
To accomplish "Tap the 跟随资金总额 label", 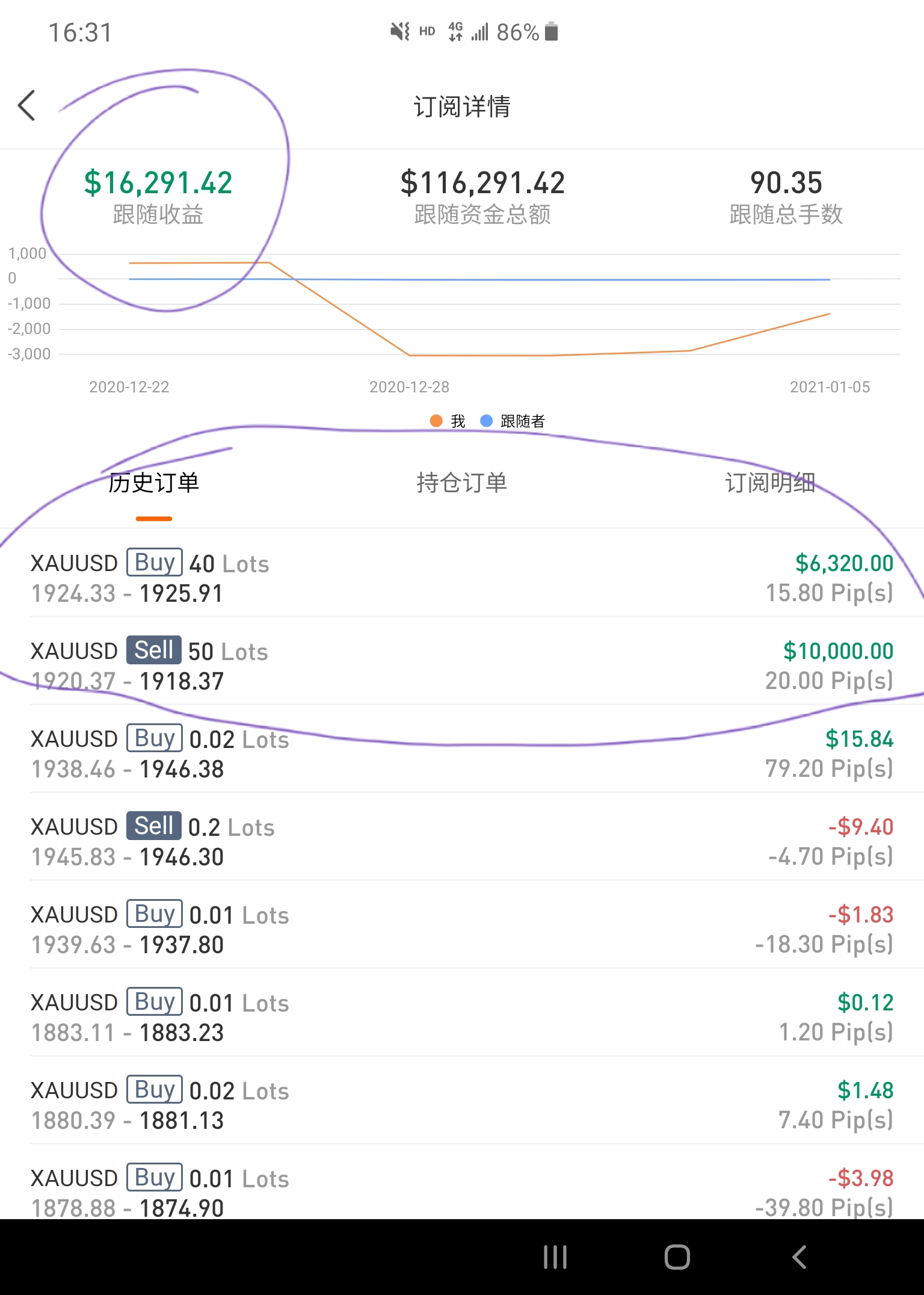I will point(482,214).
